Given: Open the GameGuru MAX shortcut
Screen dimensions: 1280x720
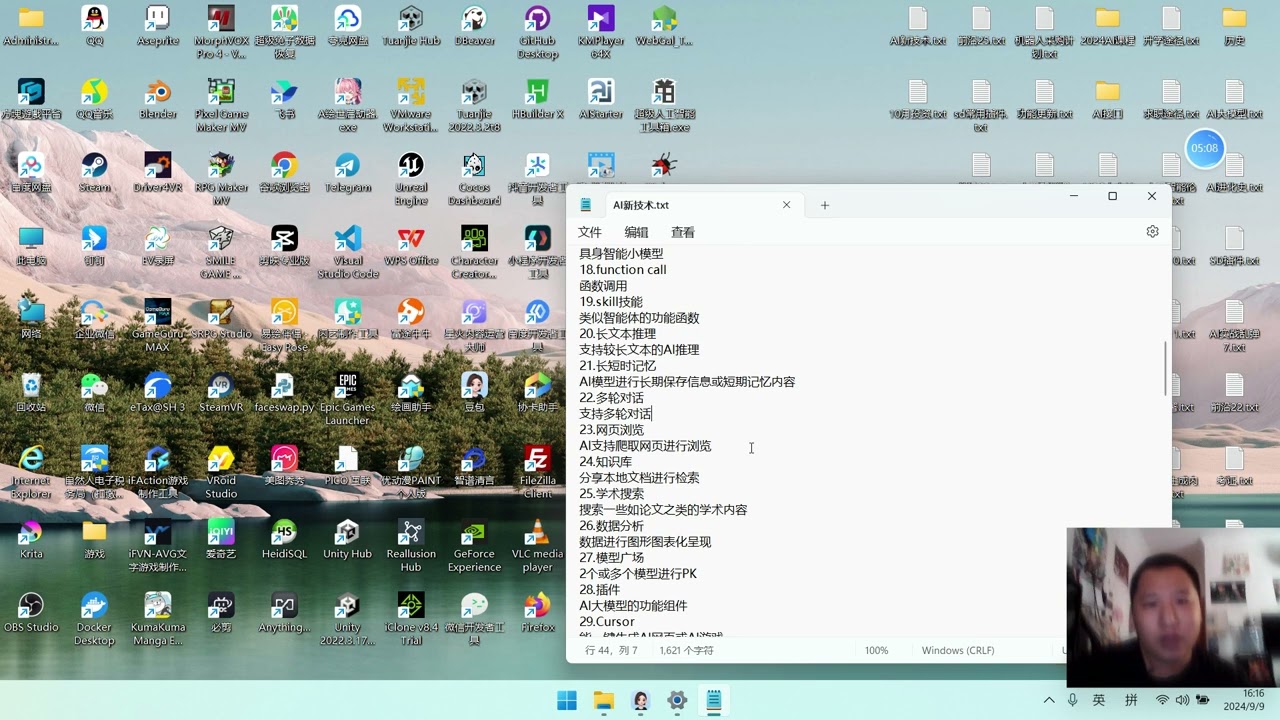Looking at the screenshot, I should (158, 324).
